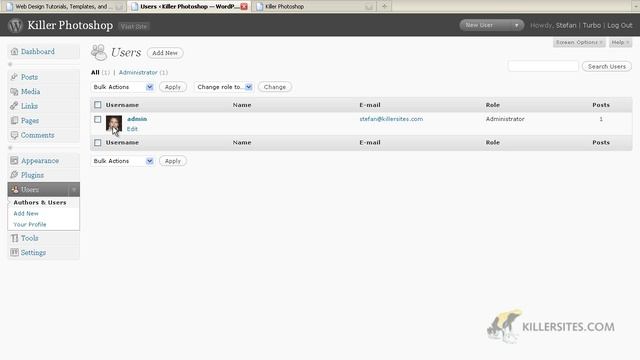Screen dimensions: 640x360
Task: Close the Users browser tab
Action: pyautogui.click(x=244, y=7)
